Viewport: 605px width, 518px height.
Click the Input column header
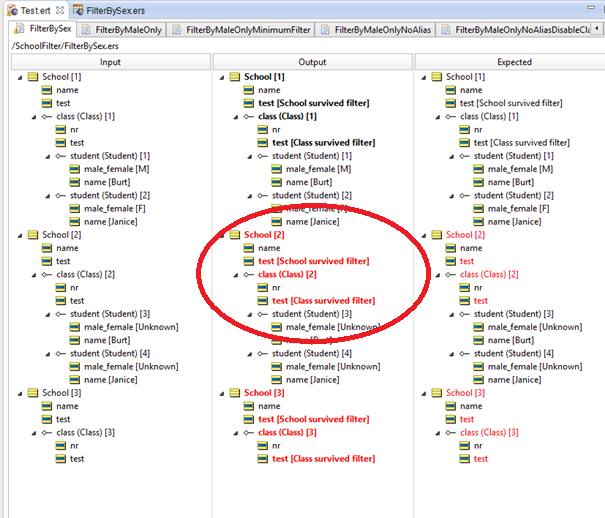(111, 62)
